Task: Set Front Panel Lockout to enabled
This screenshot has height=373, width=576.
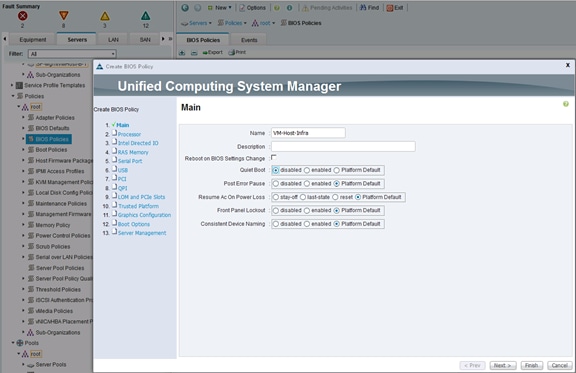Action: click(307, 211)
